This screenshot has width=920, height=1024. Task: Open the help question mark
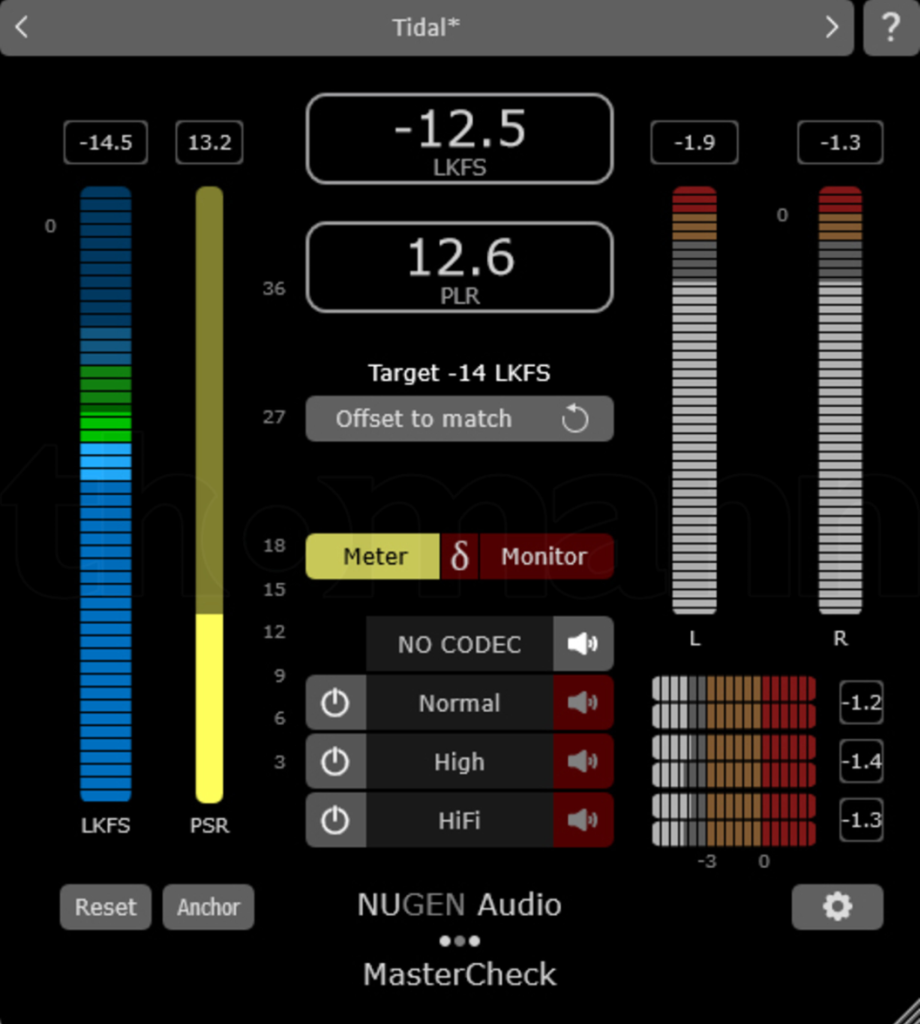click(890, 28)
